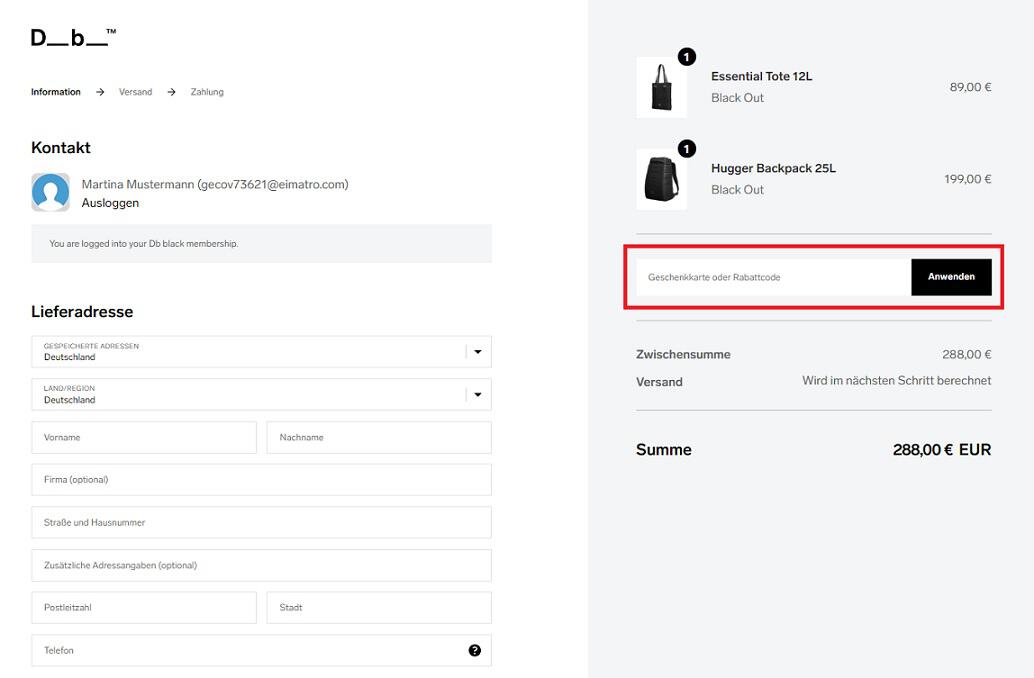Click the Hugger Backpack 25L product name

click(x=774, y=168)
